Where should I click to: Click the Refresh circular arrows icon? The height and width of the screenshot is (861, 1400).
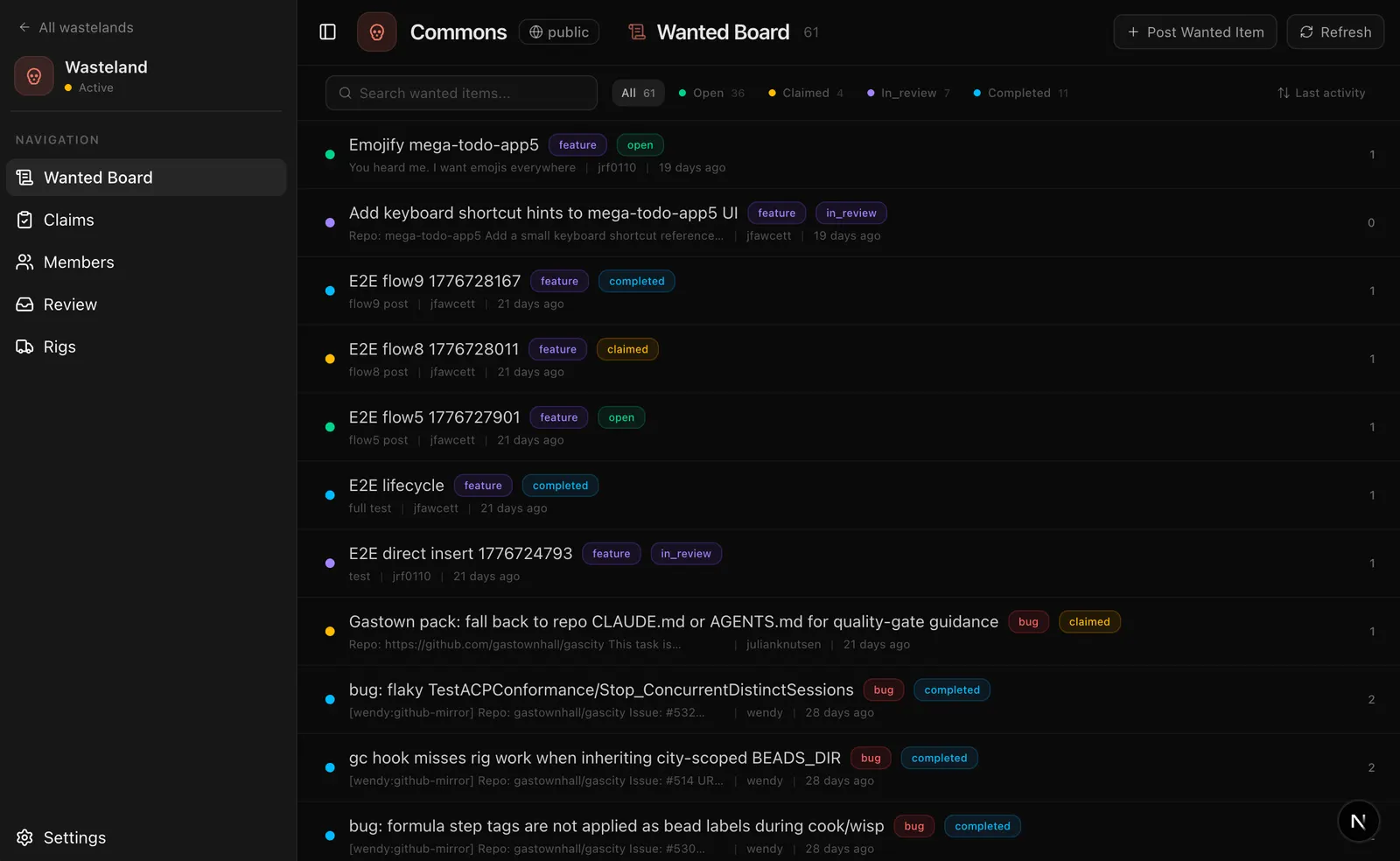(1306, 32)
